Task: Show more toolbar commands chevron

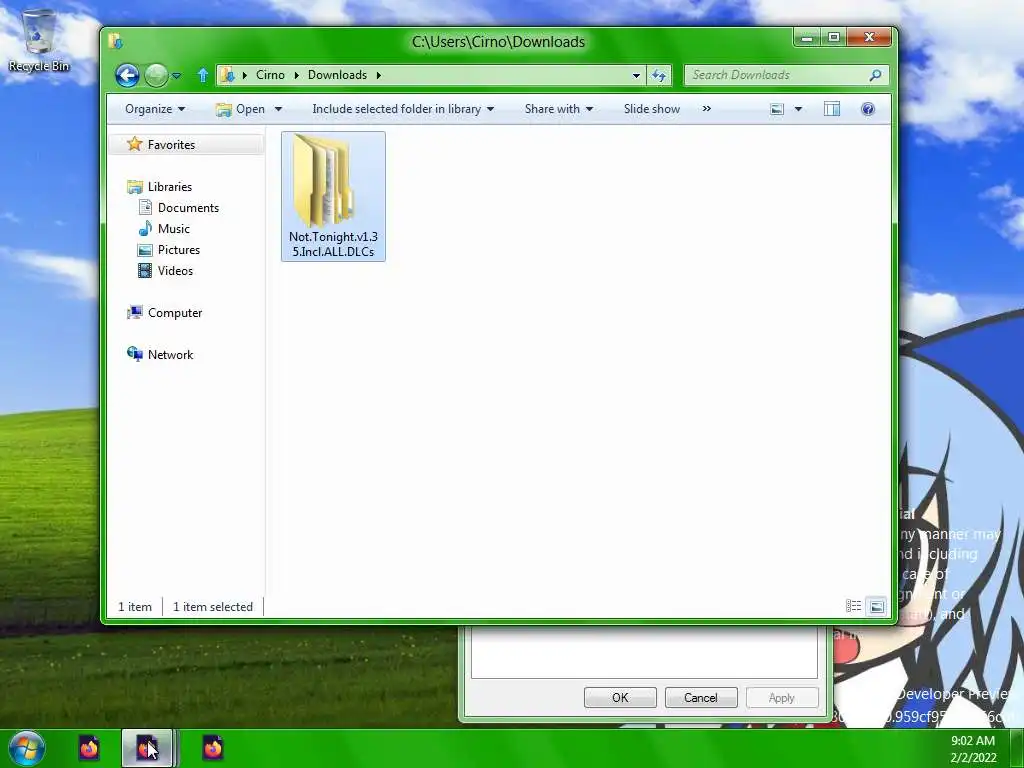Action: click(707, 109)
